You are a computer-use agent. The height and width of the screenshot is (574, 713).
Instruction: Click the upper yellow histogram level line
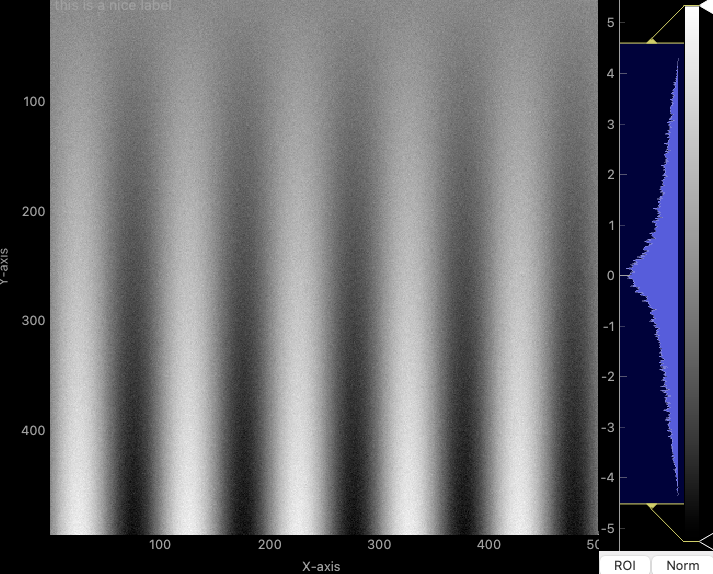(651, 43)
